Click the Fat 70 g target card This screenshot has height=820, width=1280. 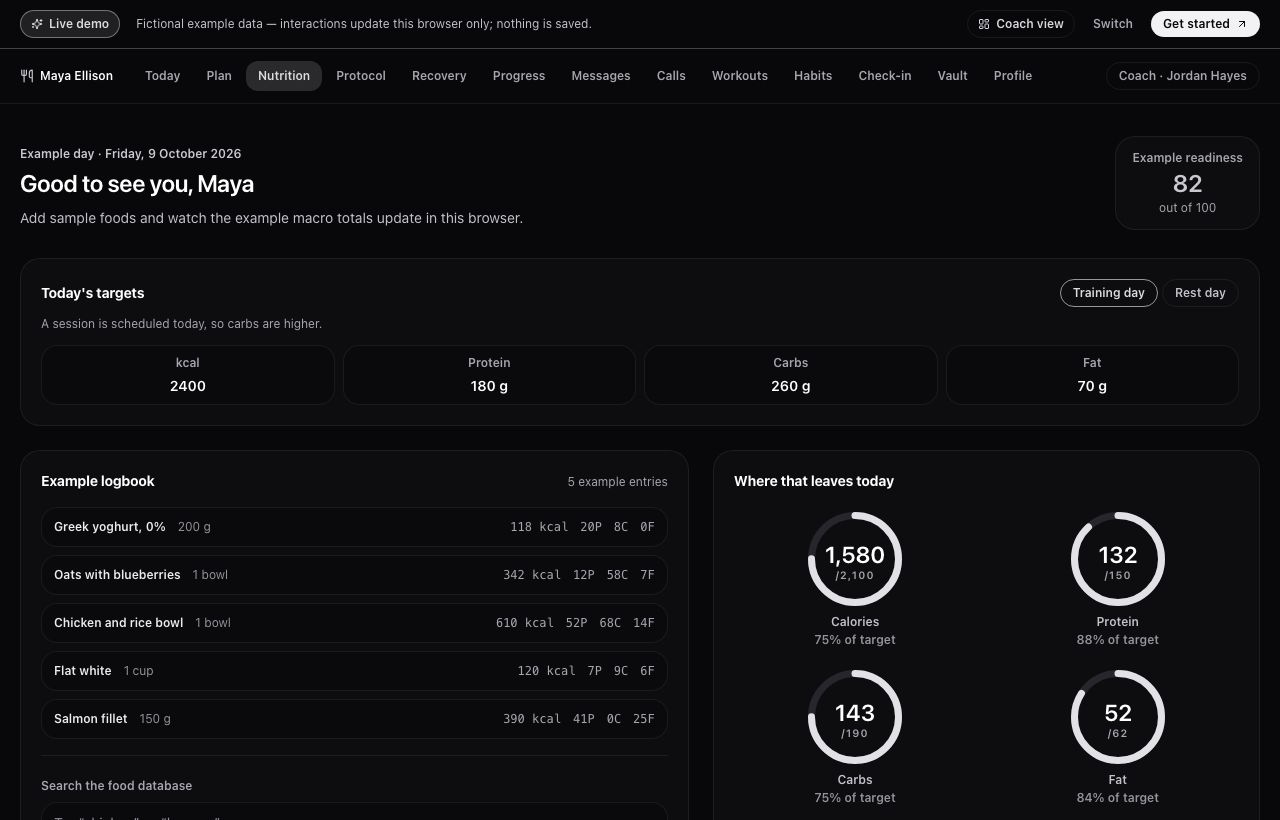[1092, 375]
